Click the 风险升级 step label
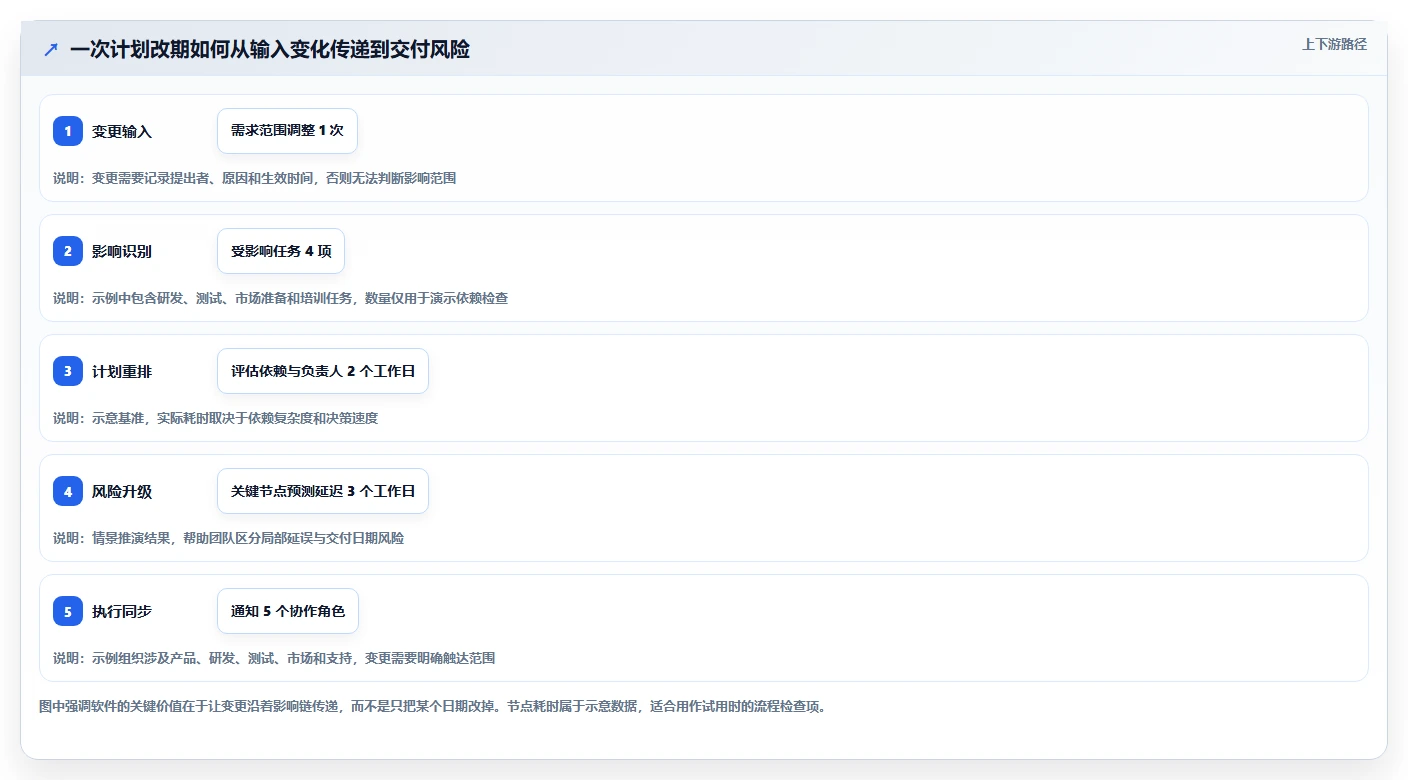The height and width of the screenshot is (780, 1408). (x=122, y=492)
